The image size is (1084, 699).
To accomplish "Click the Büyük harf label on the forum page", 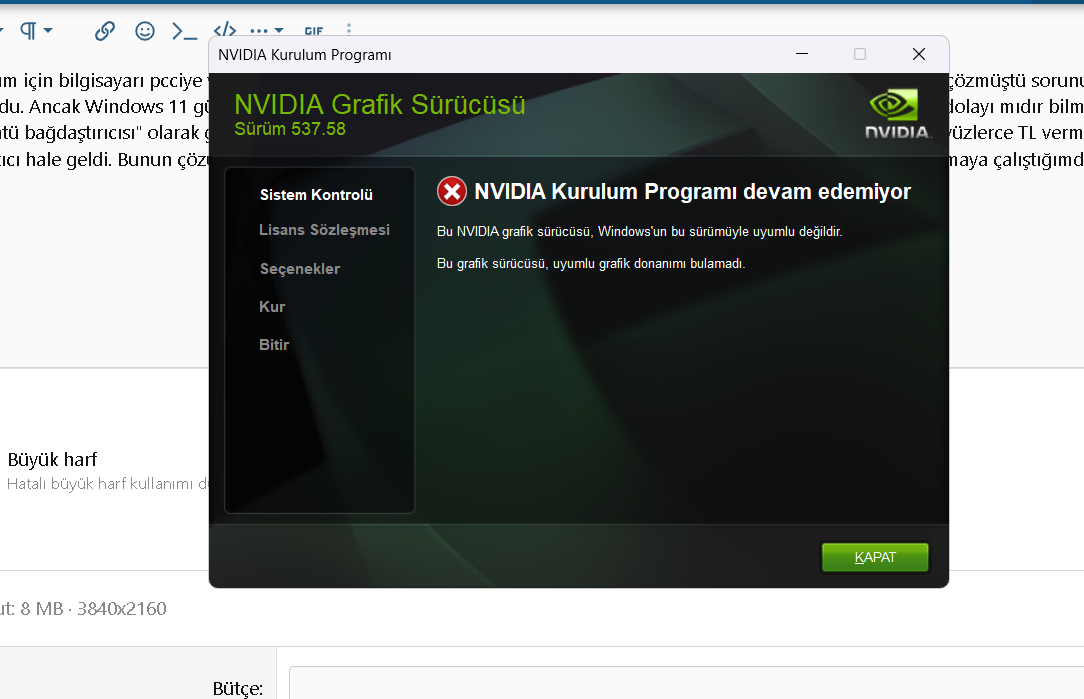I will click(53, 460).
